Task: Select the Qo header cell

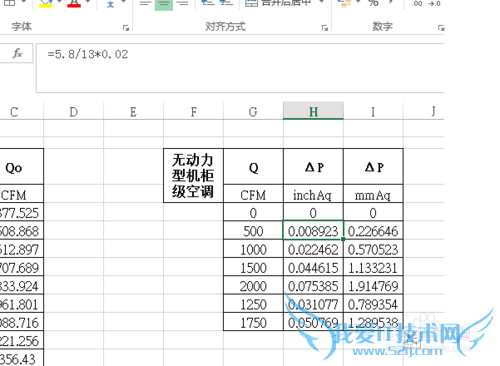Action: (22, 166)
